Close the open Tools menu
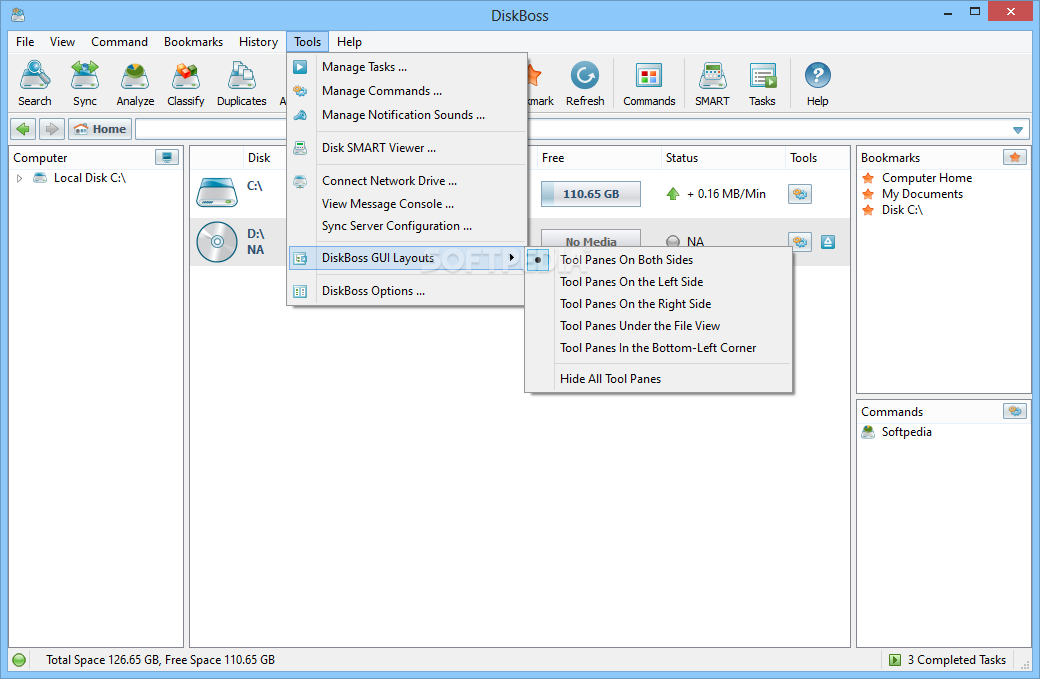The image size is (1040, 679). [x=308, y=42]
